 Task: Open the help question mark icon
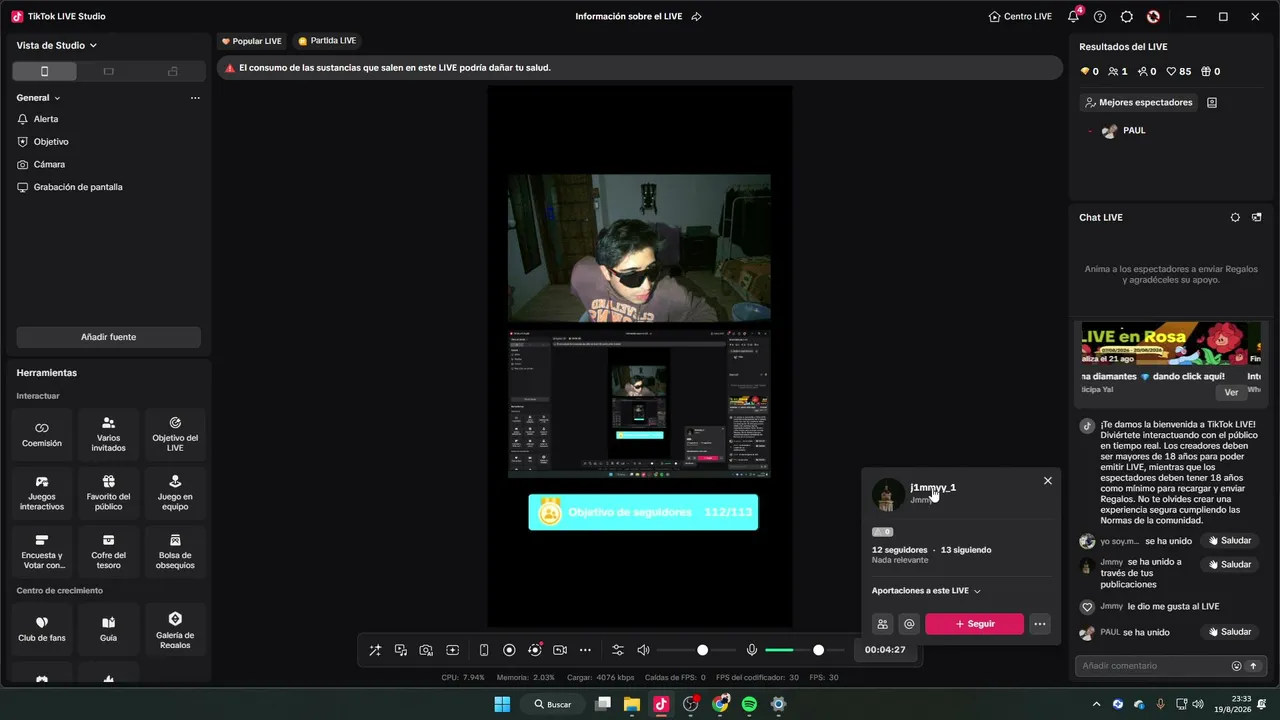click(1100, 16)
